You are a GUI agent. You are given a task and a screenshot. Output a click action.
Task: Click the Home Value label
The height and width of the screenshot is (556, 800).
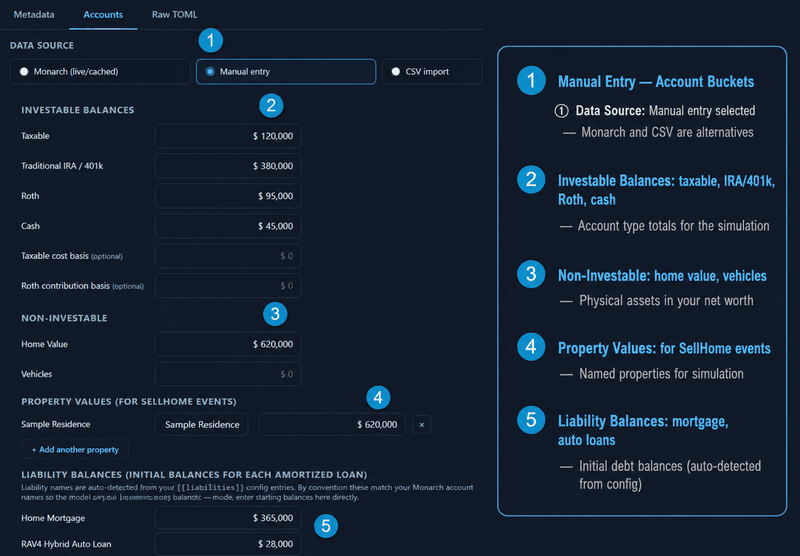tap(44, 344)
